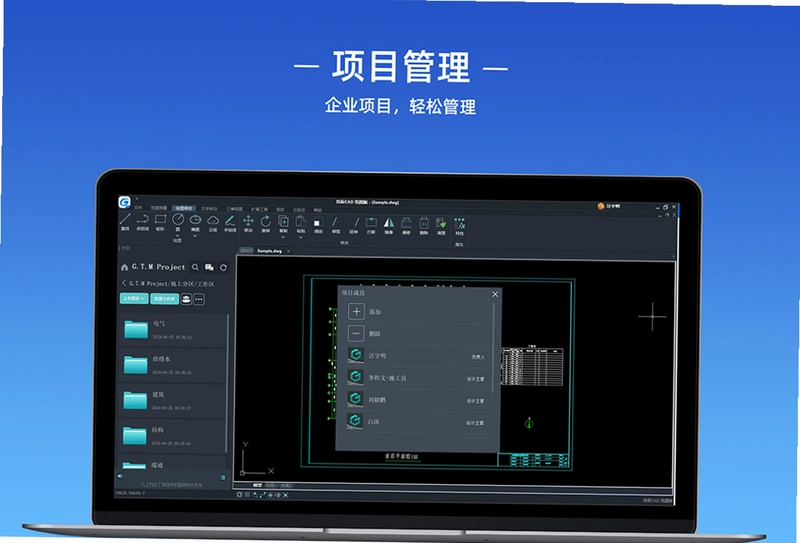Viewport: 800px width, 543px height.
Task: Open the 暖通 folder at list bottom
Action: [172, 463]
